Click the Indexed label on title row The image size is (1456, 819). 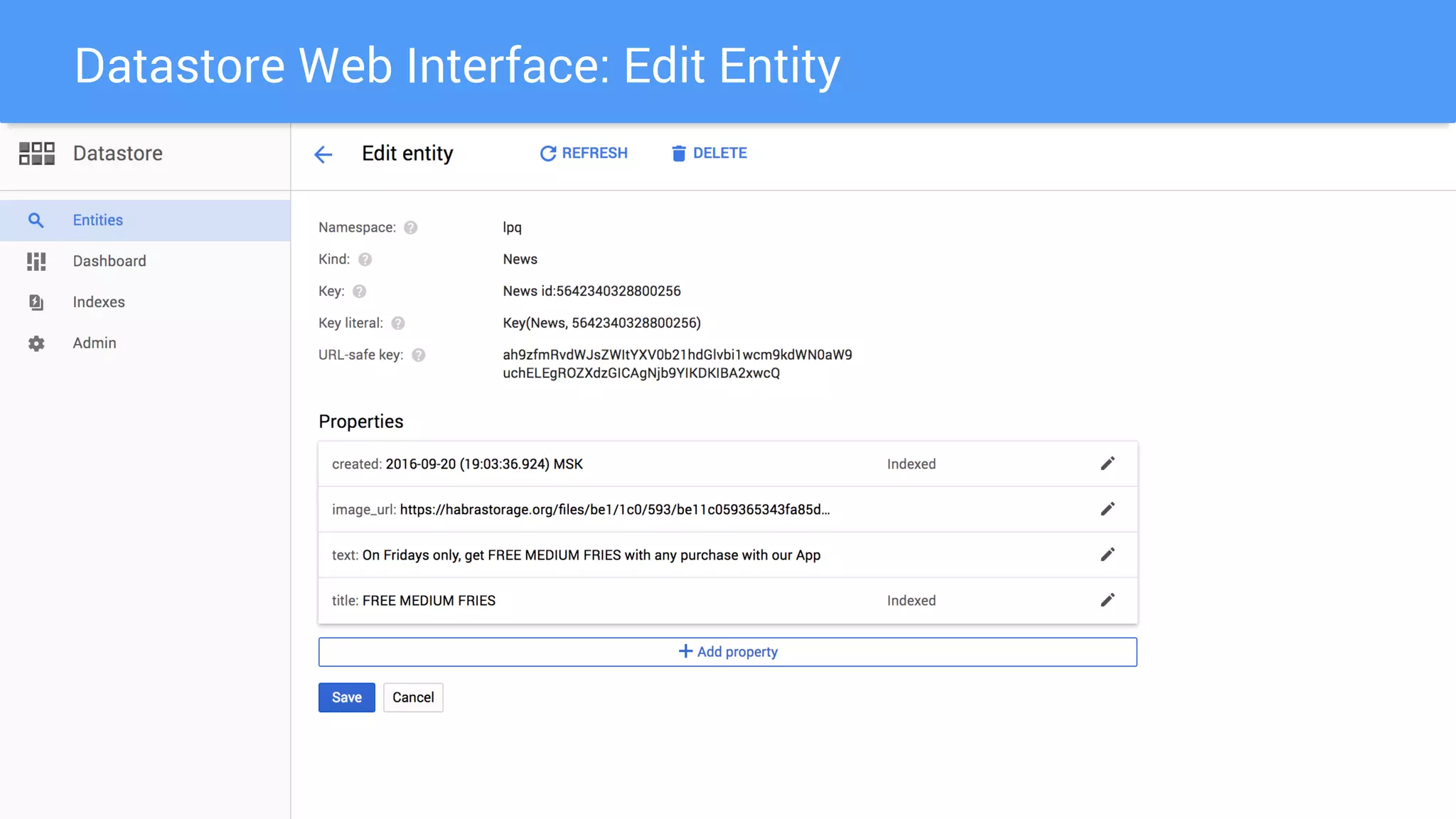click(911, 601)
